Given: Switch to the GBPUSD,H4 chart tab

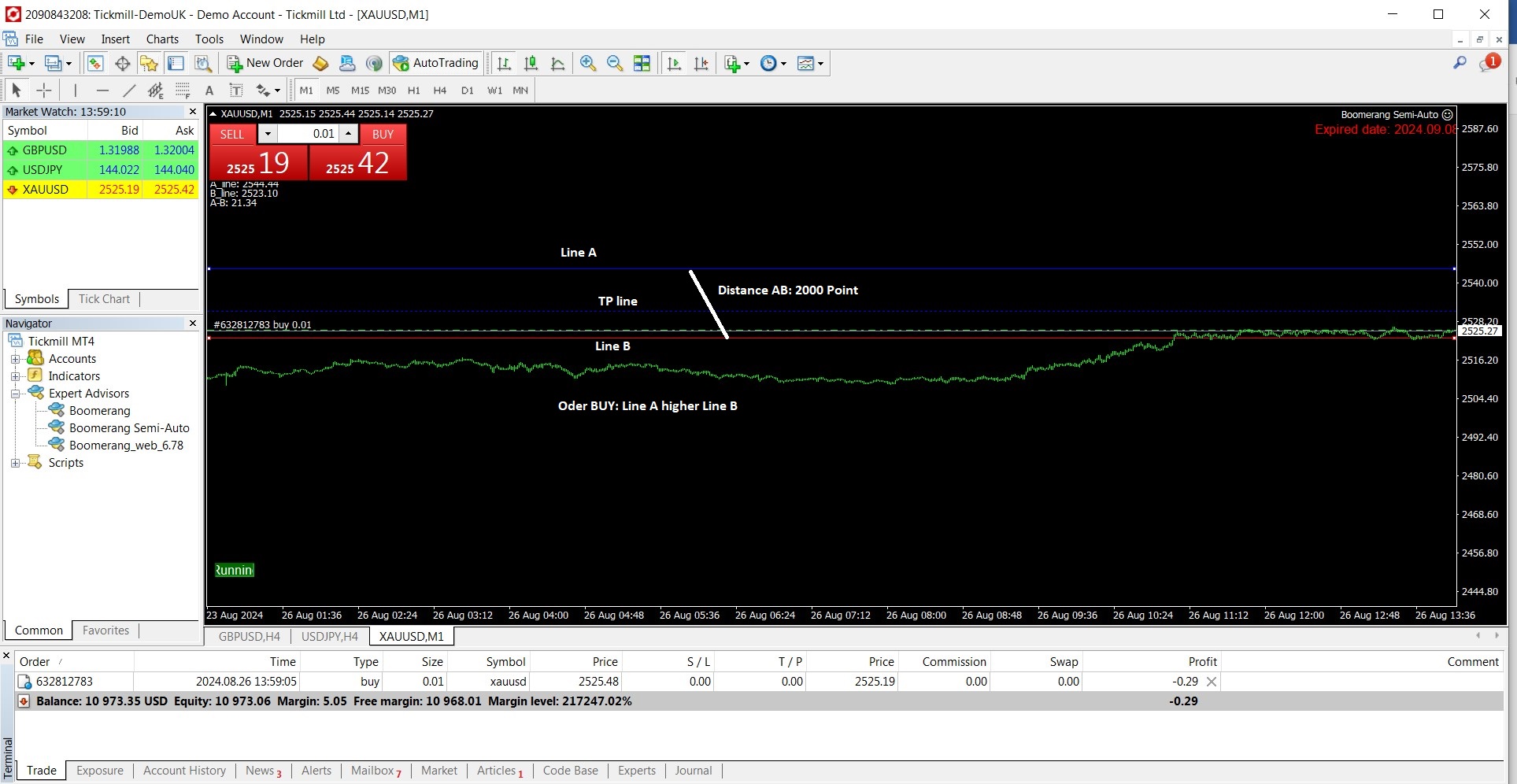Looking at the screenshot, I should tap(249, 636).
